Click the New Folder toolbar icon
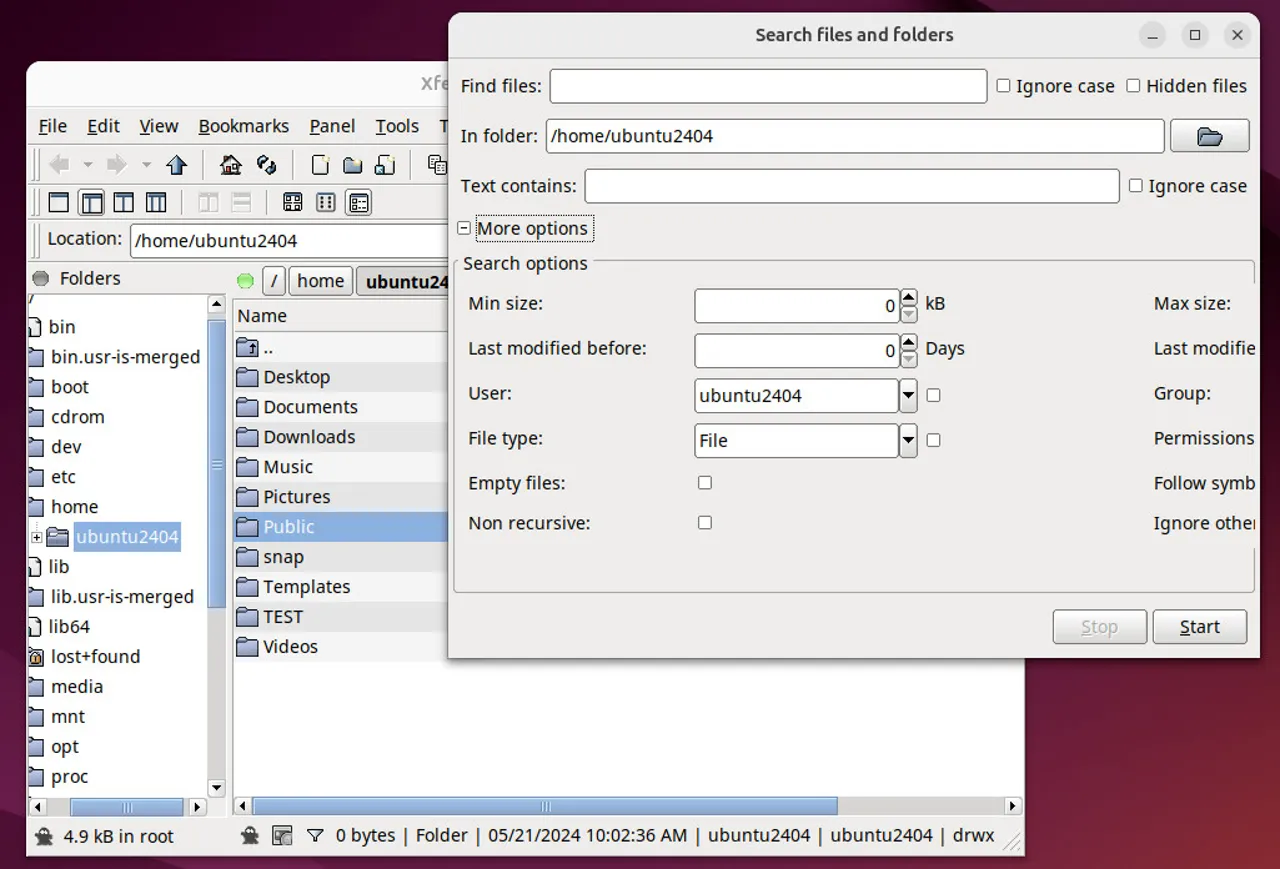This screenshot has height=869, width=1280. pyautogui.click(x=352, y=165)
